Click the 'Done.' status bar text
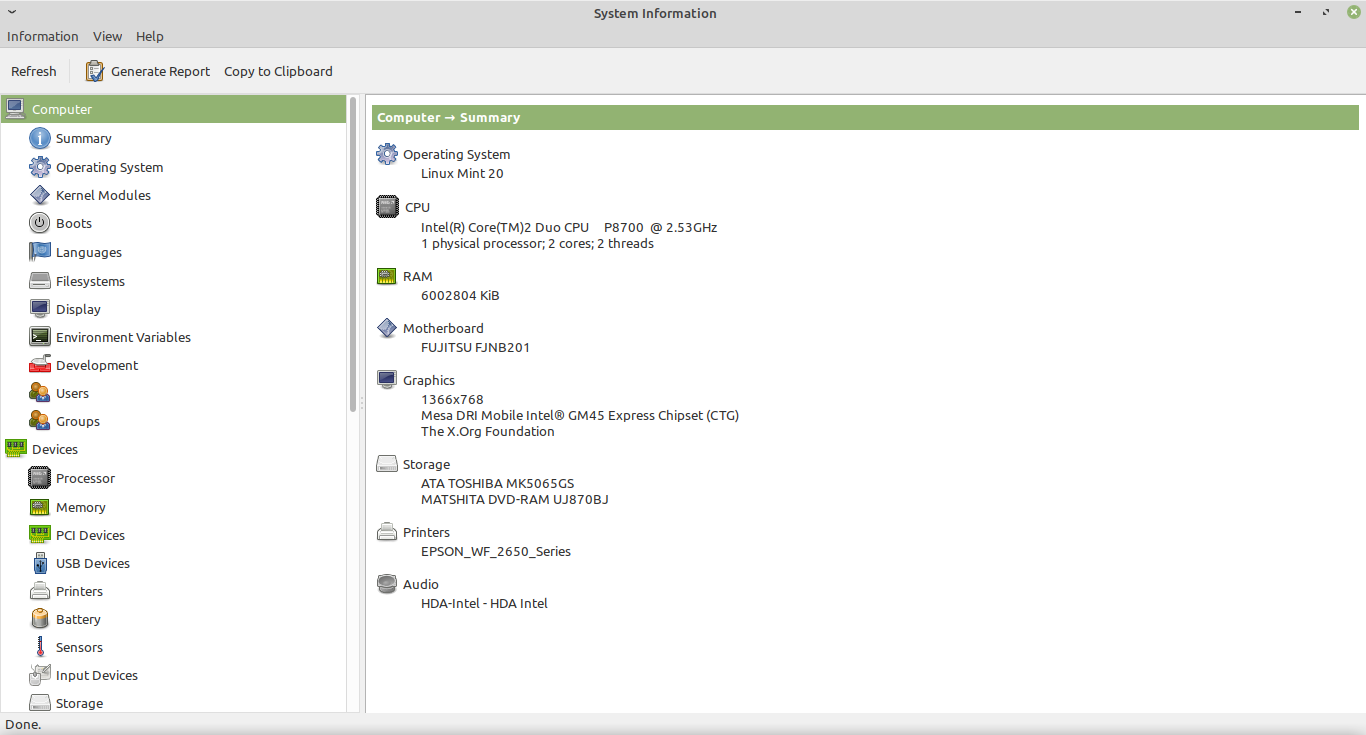The height and width of the screenshot is (735, 1366). coord(24,724)
